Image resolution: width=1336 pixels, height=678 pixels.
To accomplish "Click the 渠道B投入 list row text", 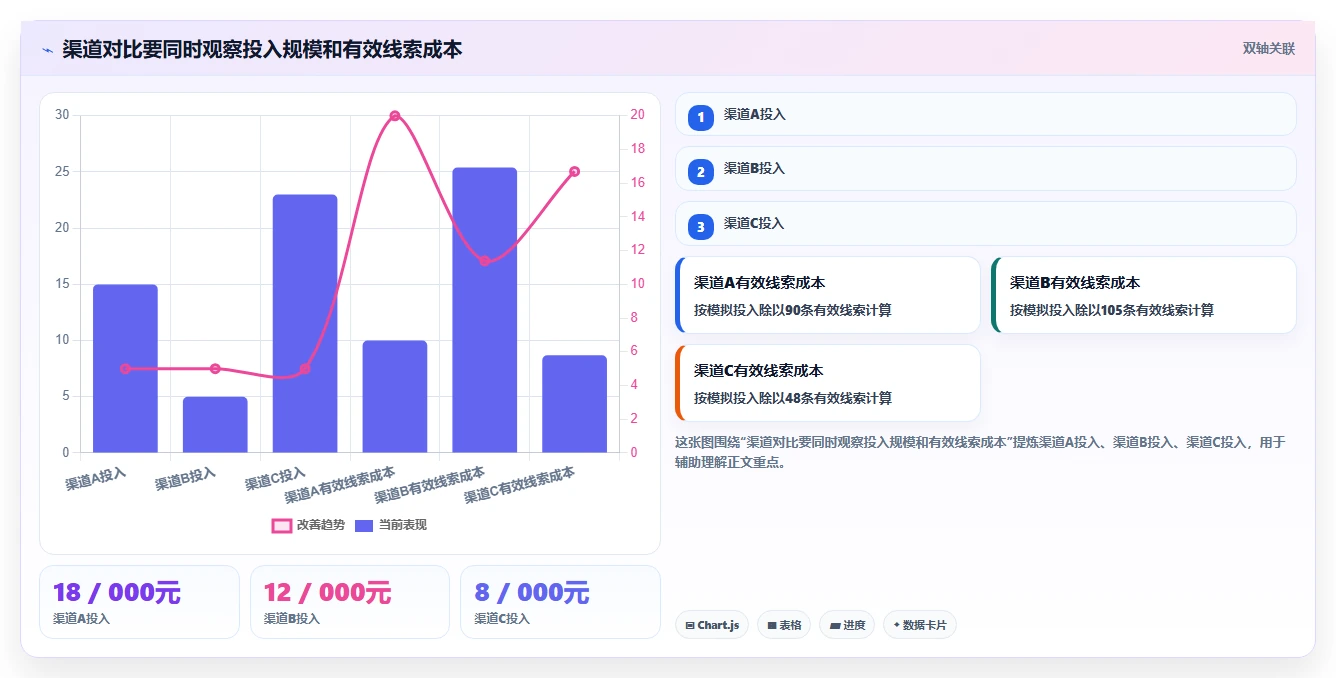I will click(755, 169).
